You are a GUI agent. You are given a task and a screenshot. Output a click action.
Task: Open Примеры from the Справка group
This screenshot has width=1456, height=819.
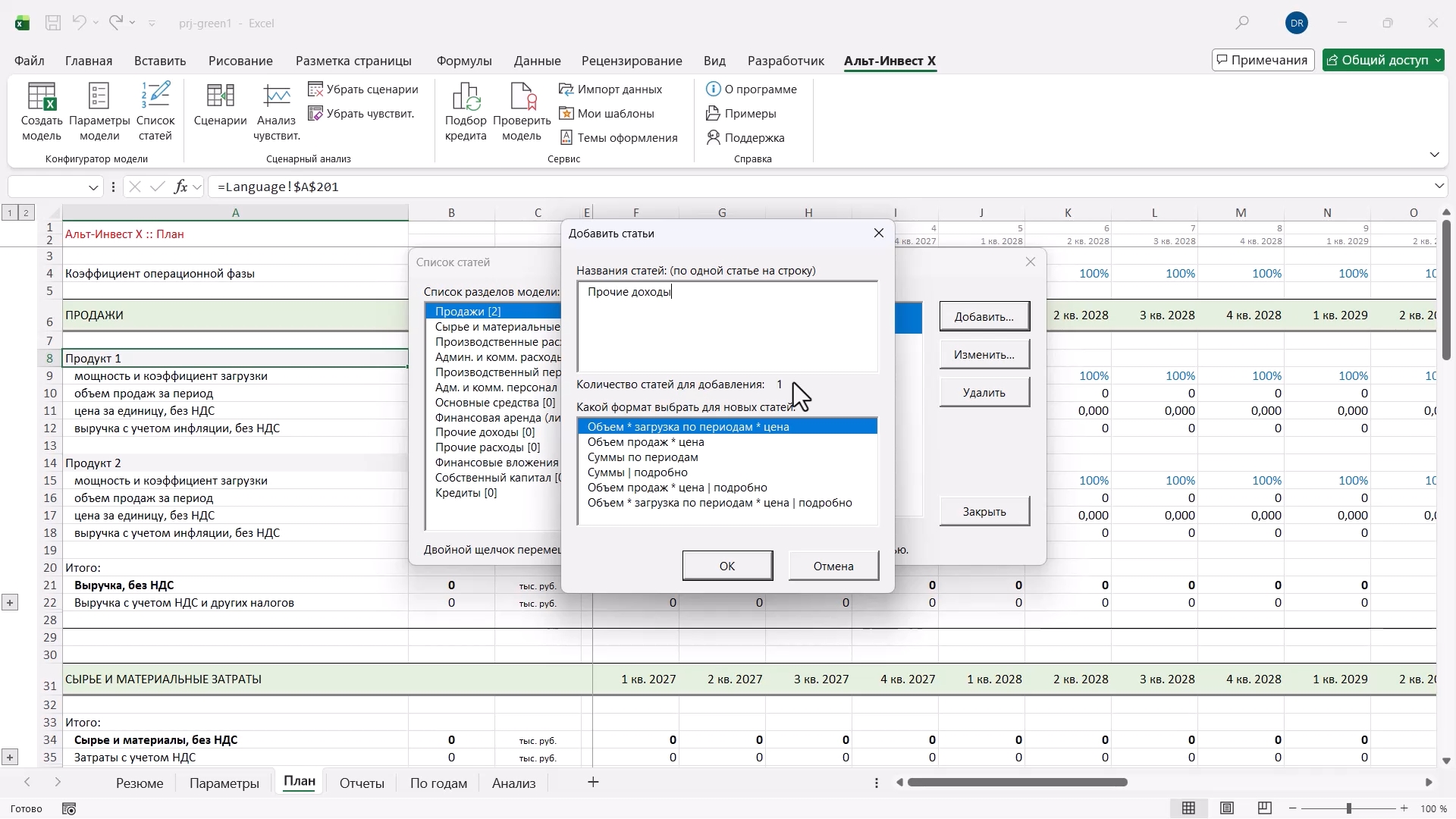click(741, 114)
